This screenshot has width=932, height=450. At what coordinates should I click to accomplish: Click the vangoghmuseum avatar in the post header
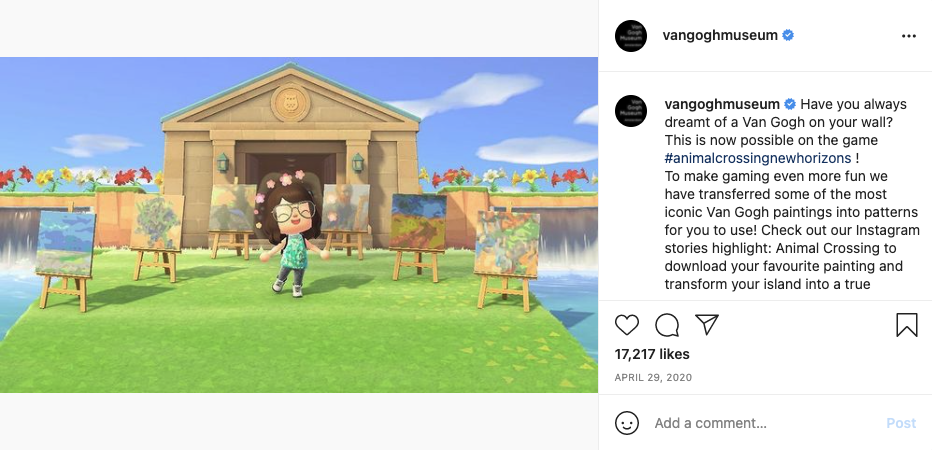coord(631,36)
